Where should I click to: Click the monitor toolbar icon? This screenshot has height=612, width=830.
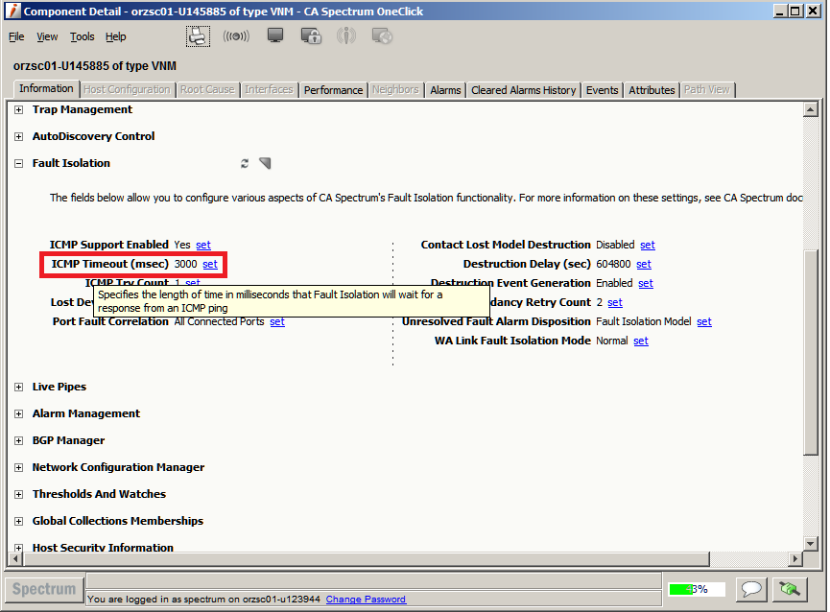tap(273, 36)
